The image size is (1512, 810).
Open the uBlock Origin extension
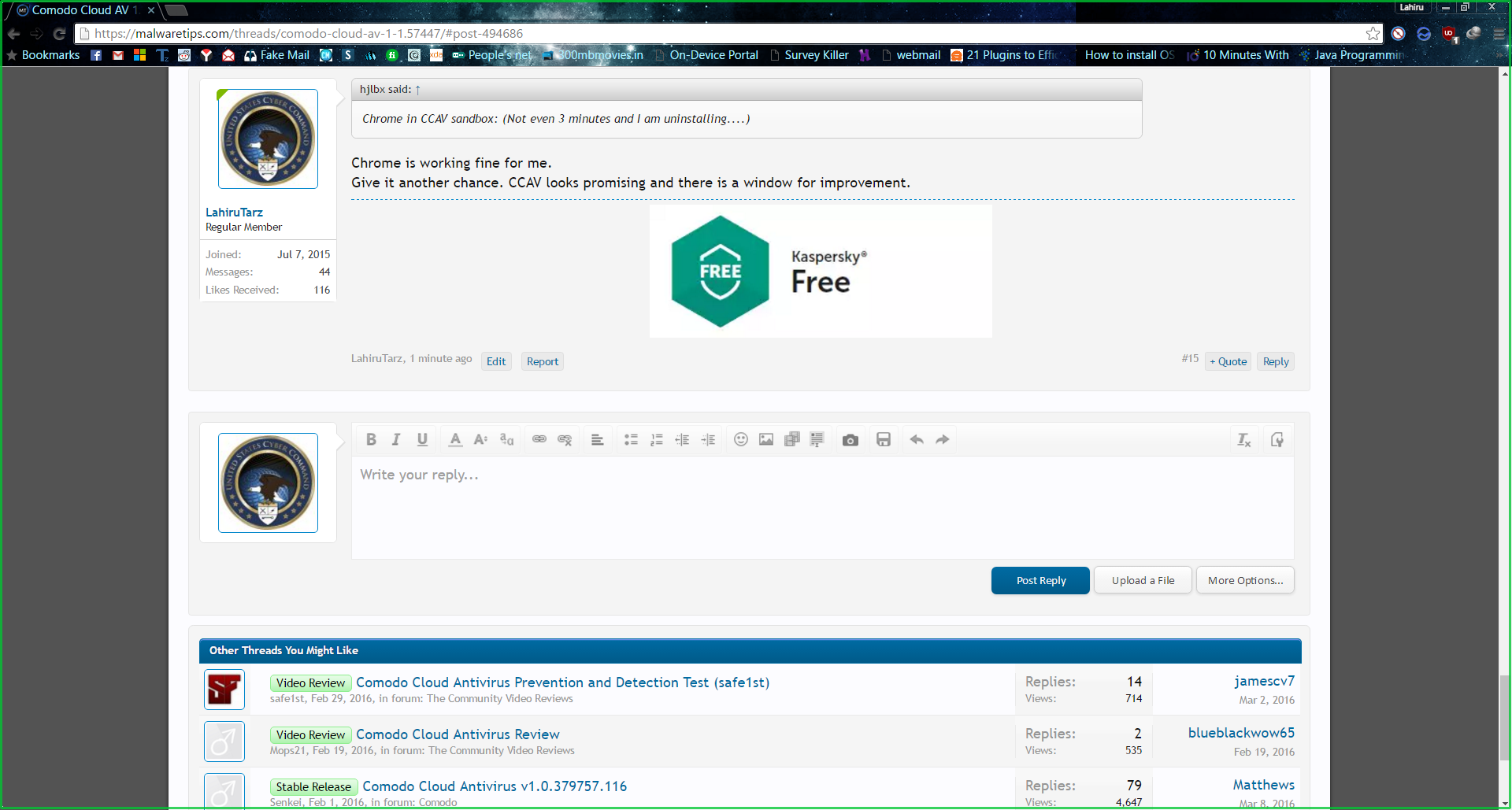(x=1449, y=34)
